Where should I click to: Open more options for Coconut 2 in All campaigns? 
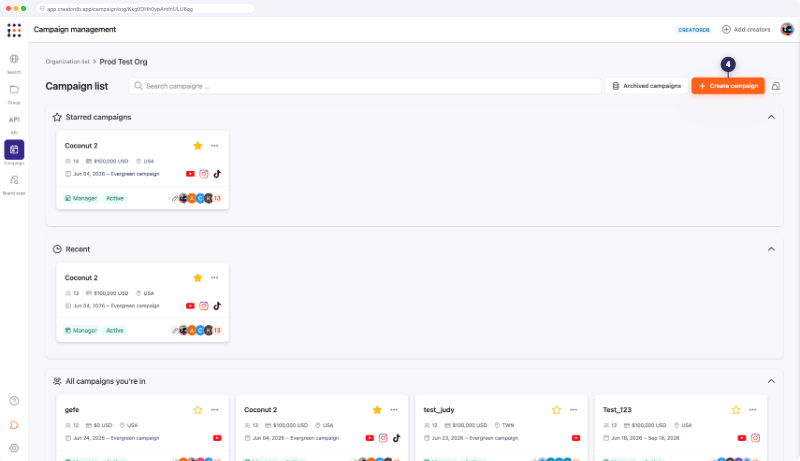click(394, 410)
